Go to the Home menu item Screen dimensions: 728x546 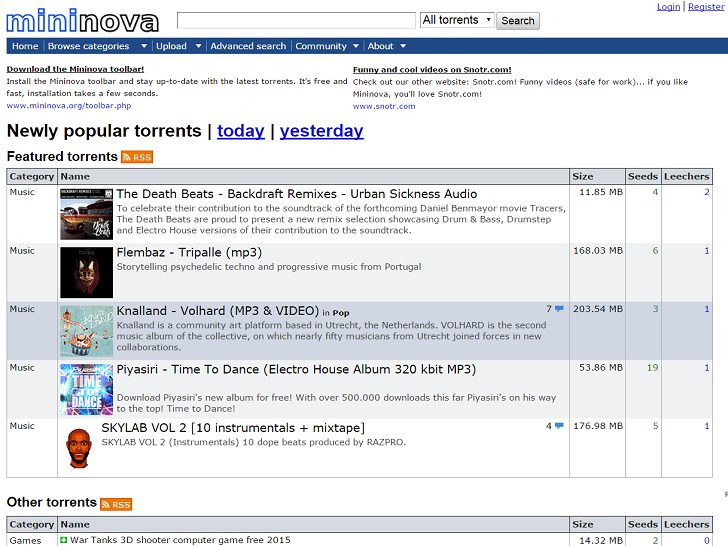tap(25, 46)
